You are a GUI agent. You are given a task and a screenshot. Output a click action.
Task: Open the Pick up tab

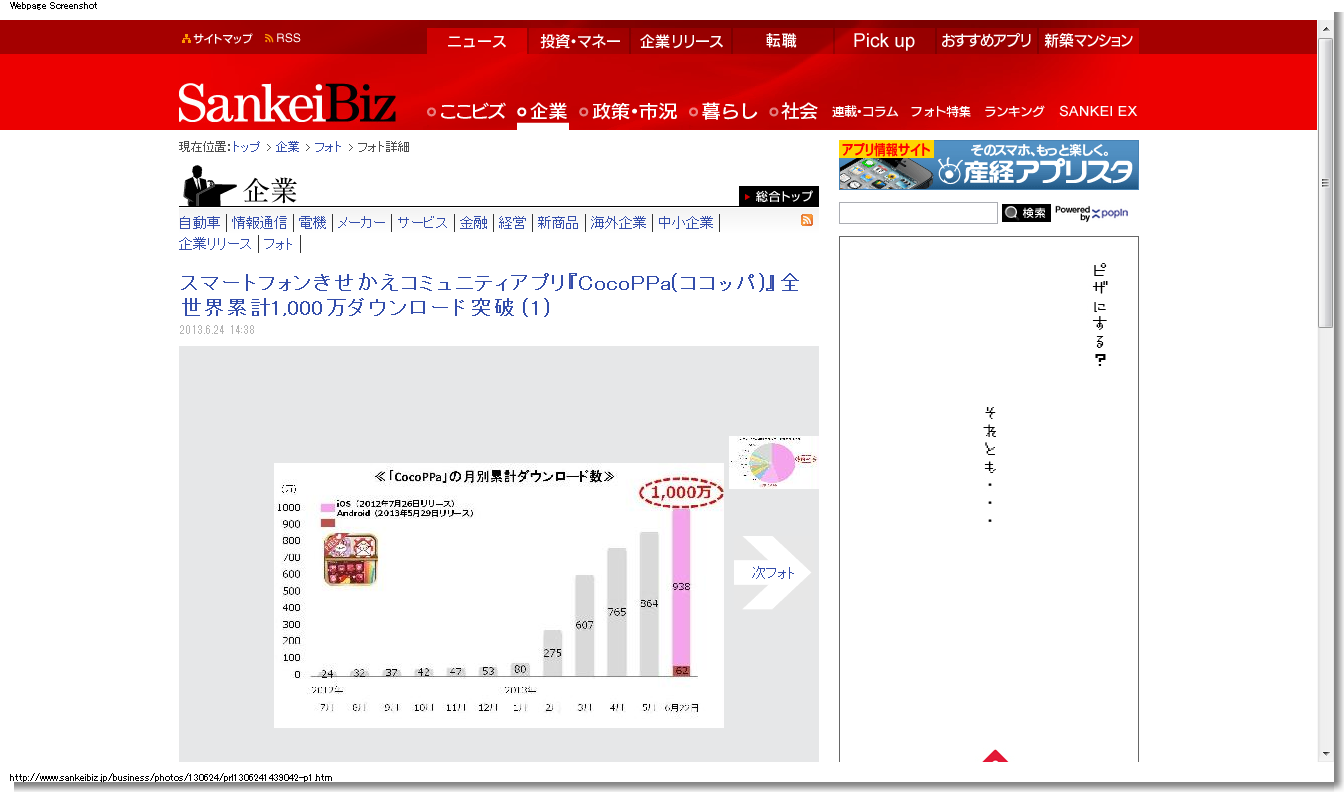point(884,41)
